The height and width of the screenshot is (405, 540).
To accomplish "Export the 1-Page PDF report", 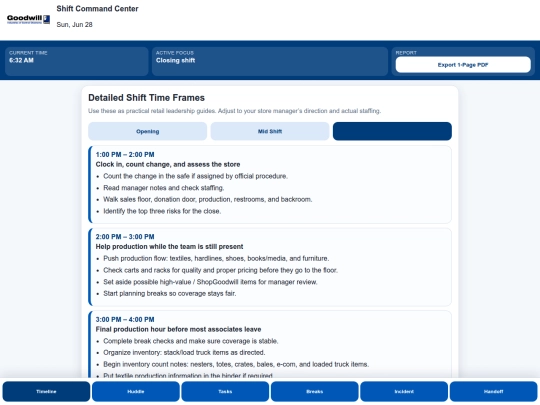I will tap(463, 65).
